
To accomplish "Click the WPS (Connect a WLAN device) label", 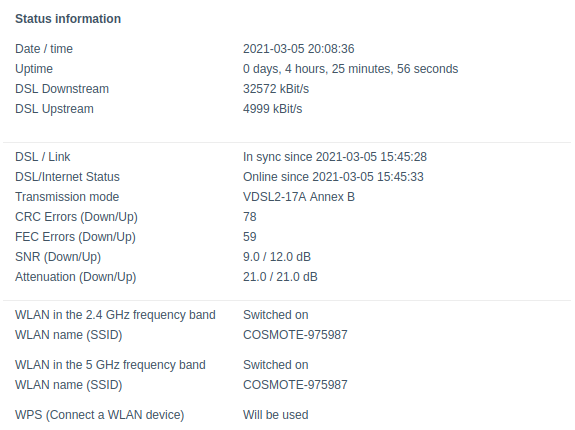I will pyautogui.click(x=99, y=415).
